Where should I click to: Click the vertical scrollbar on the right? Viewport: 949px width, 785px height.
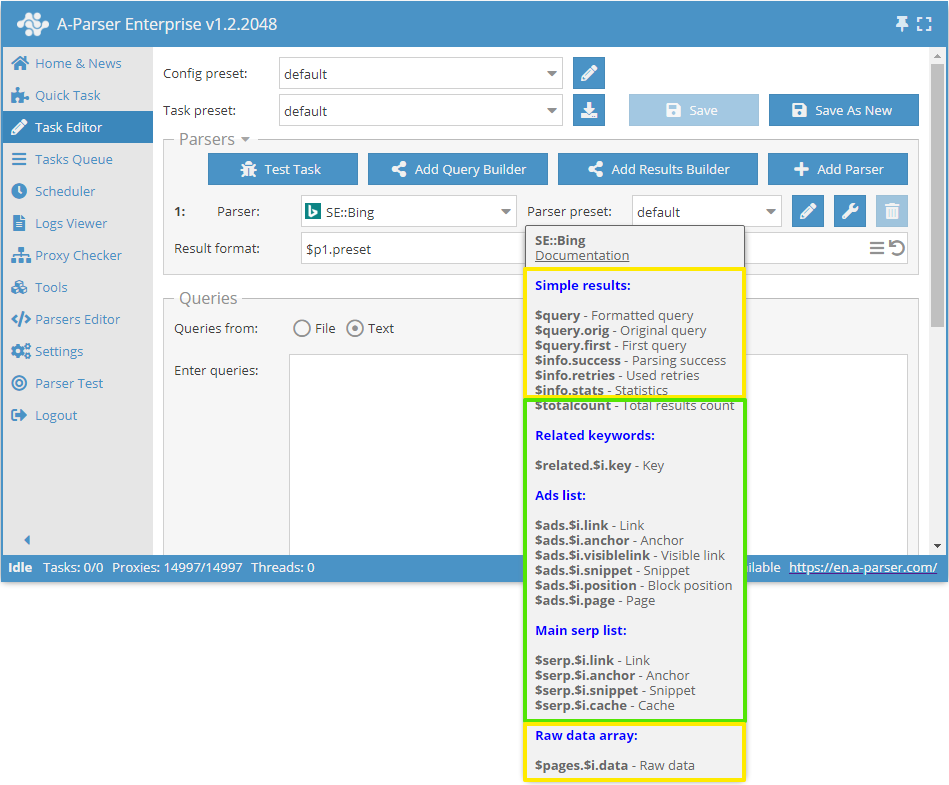[x=936, y=200]
